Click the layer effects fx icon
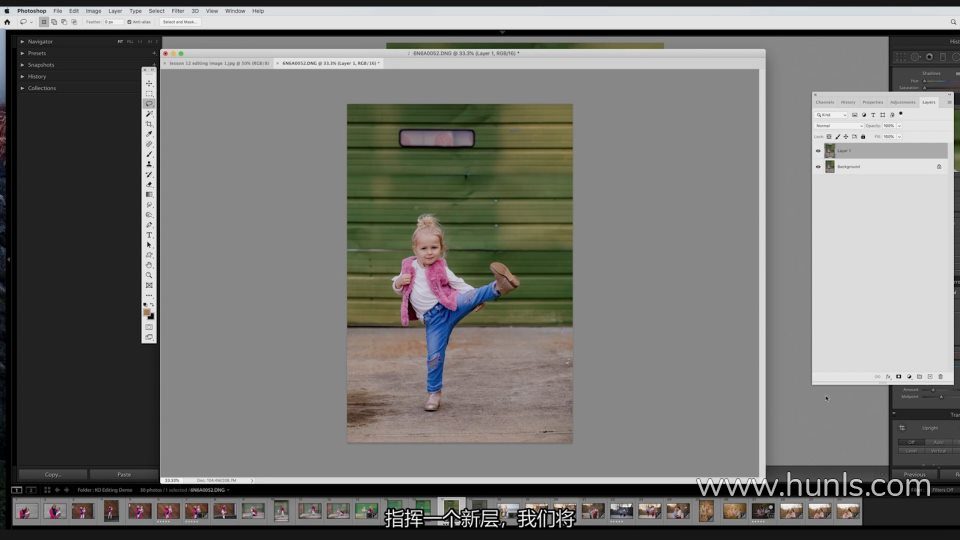 point(888,377)
